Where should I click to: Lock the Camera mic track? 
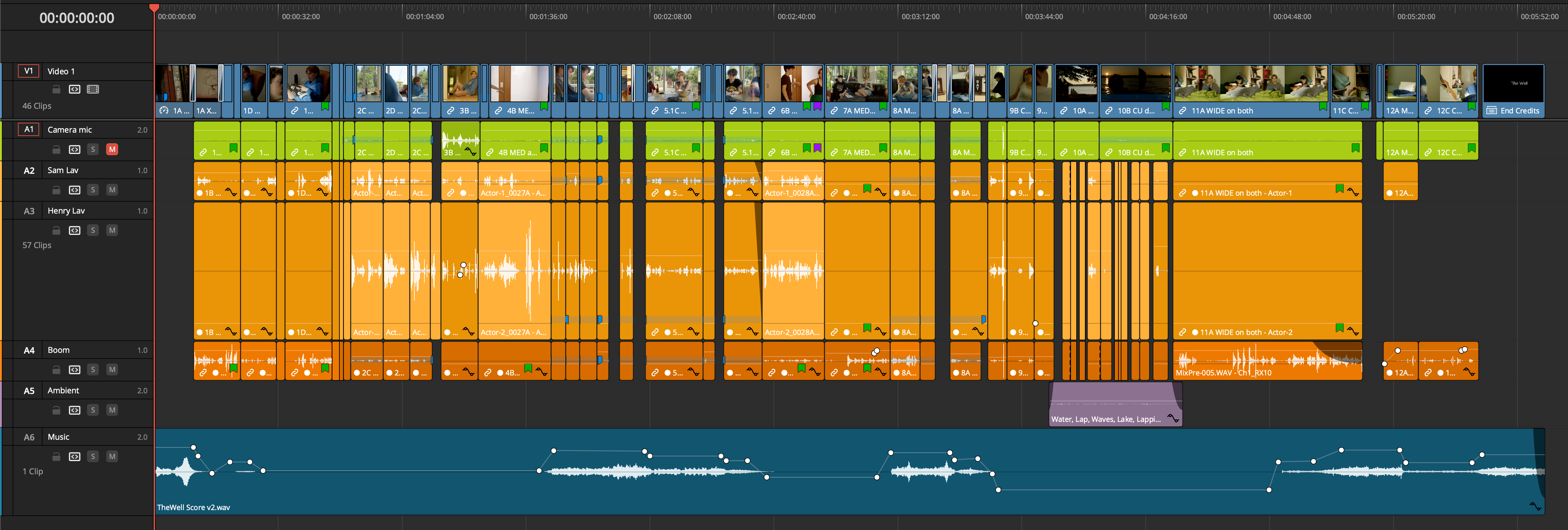pos(56,150)
